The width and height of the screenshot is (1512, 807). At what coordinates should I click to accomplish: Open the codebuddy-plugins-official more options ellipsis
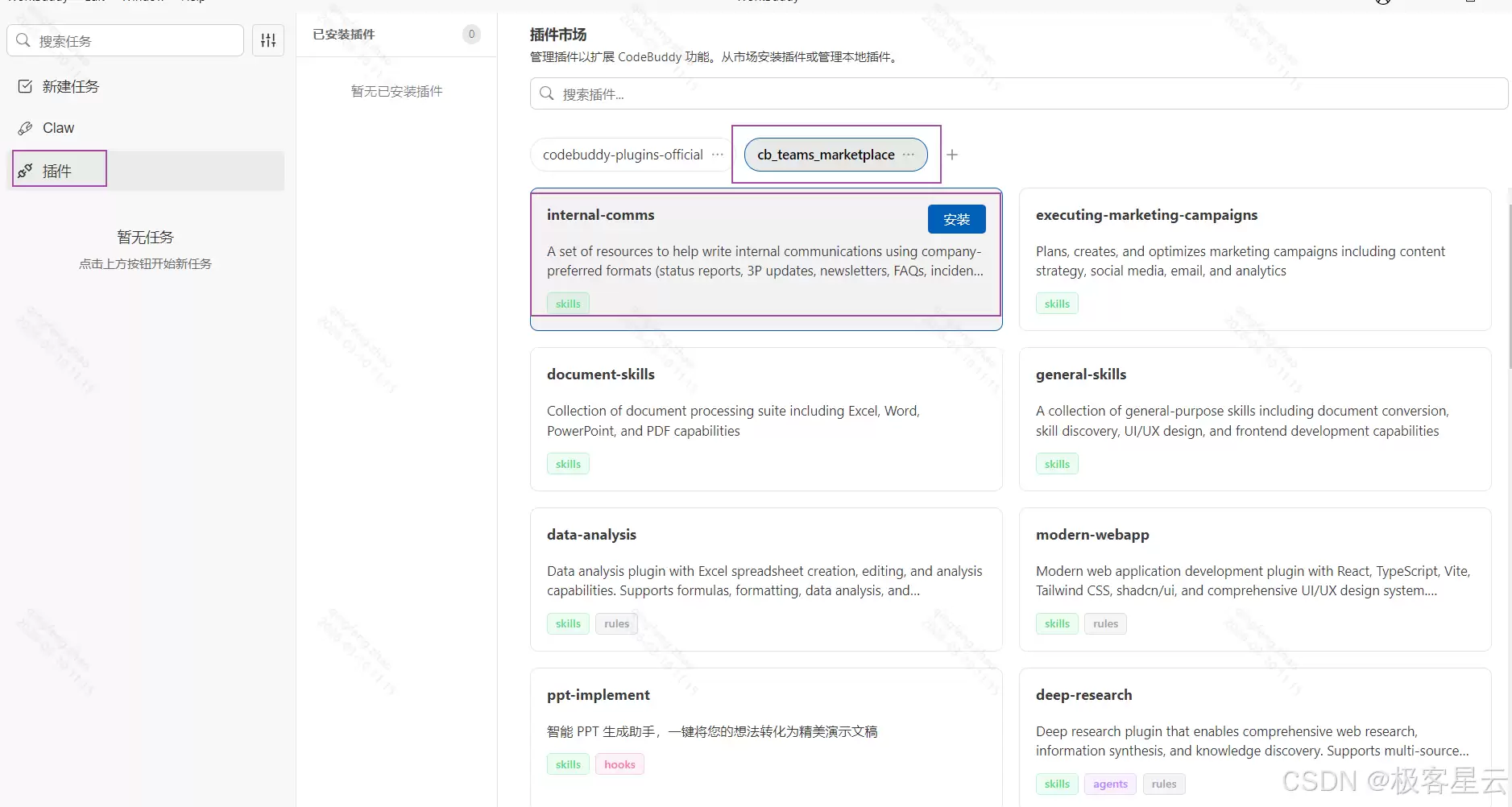pyautogui.click(x=717, y=155)
